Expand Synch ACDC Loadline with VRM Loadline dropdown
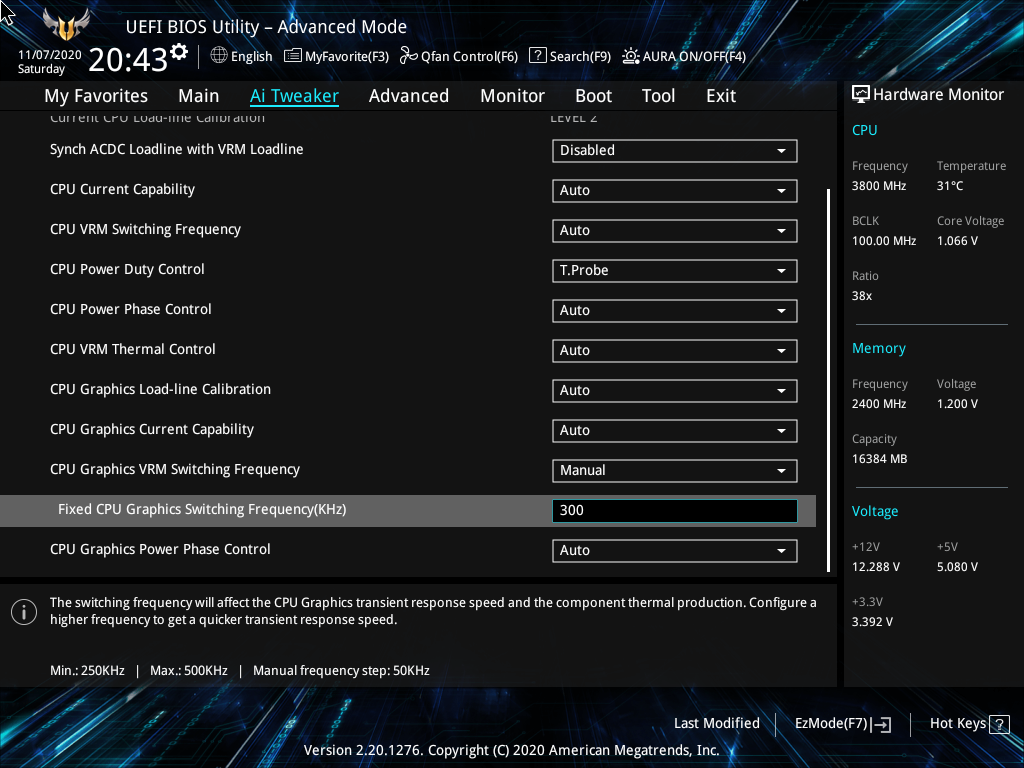Screen dimensions: 1024x768 tap(674, 150)
